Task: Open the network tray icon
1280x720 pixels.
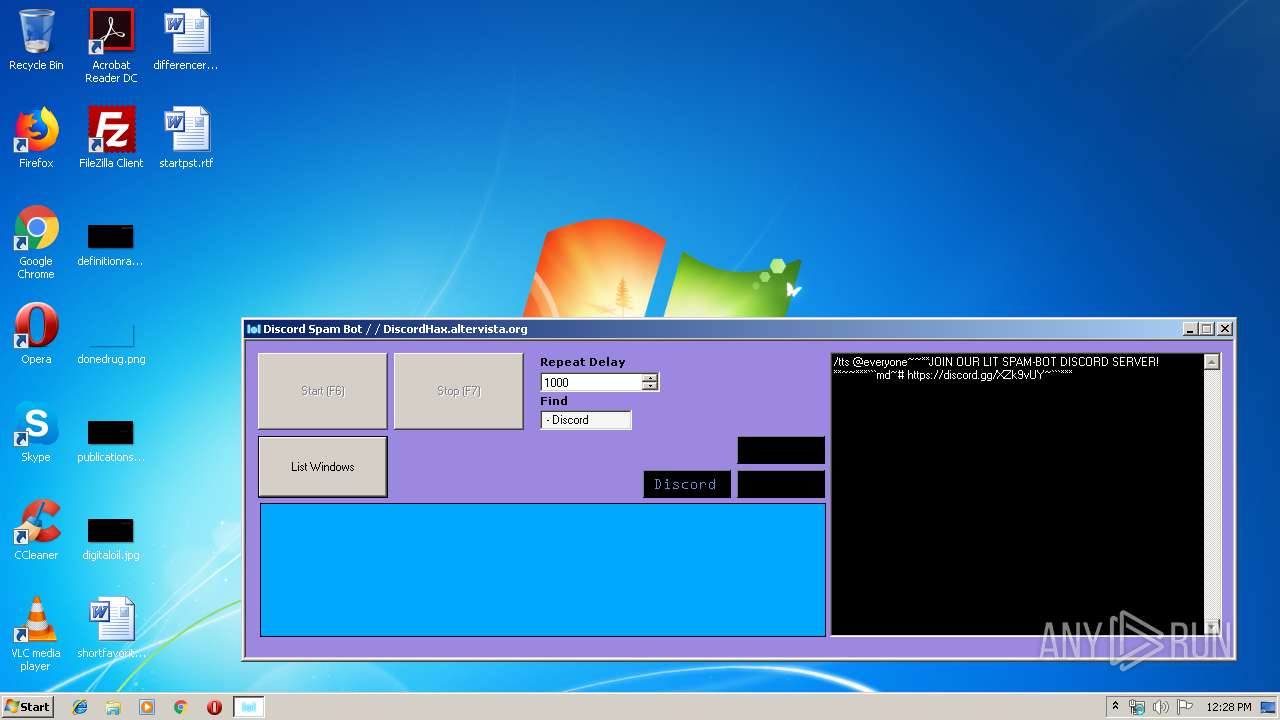Action: click(1137, 707)
